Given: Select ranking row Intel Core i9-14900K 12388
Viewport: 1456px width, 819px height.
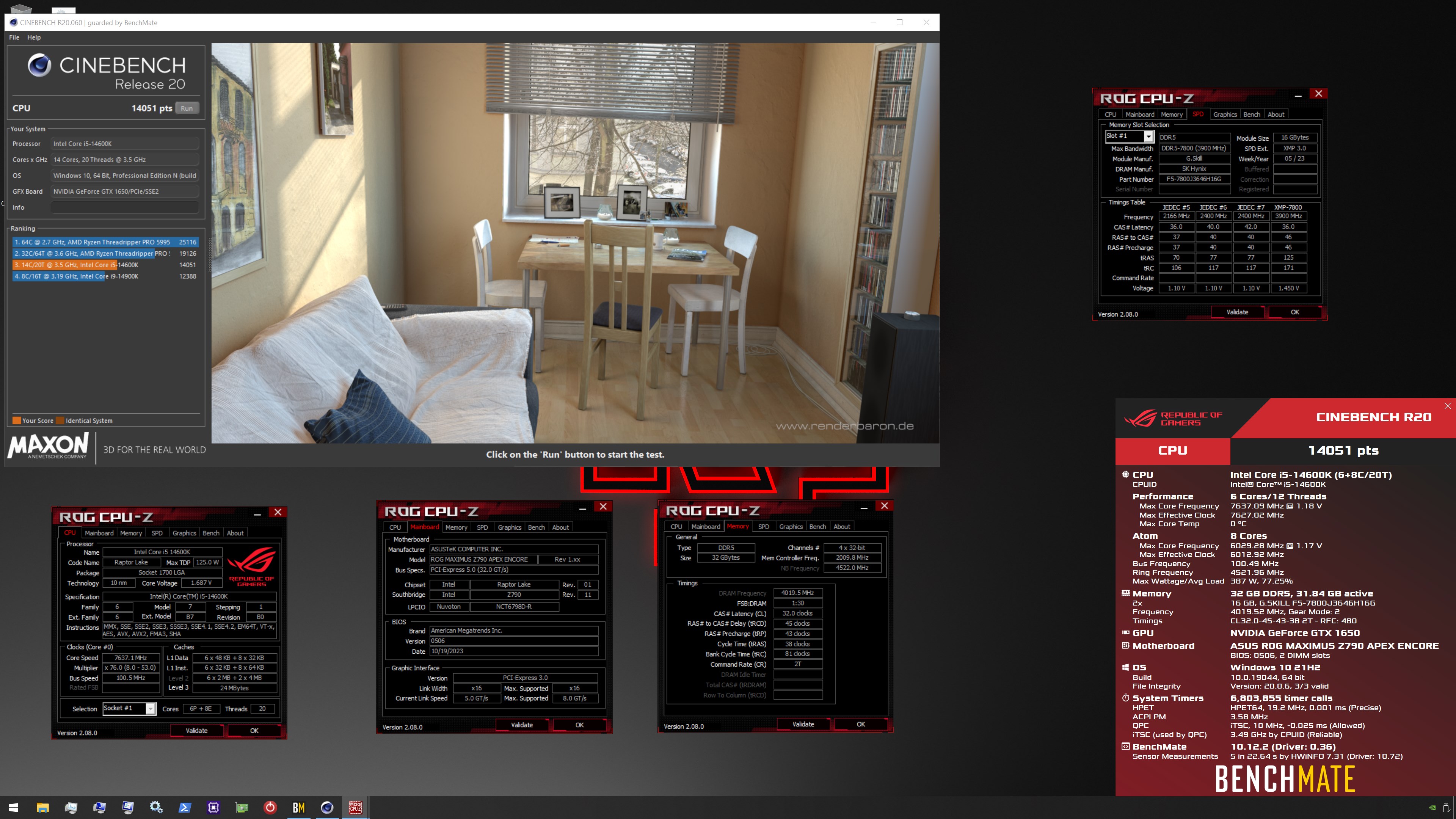Looking at the screenshot, I should (105, 276).
